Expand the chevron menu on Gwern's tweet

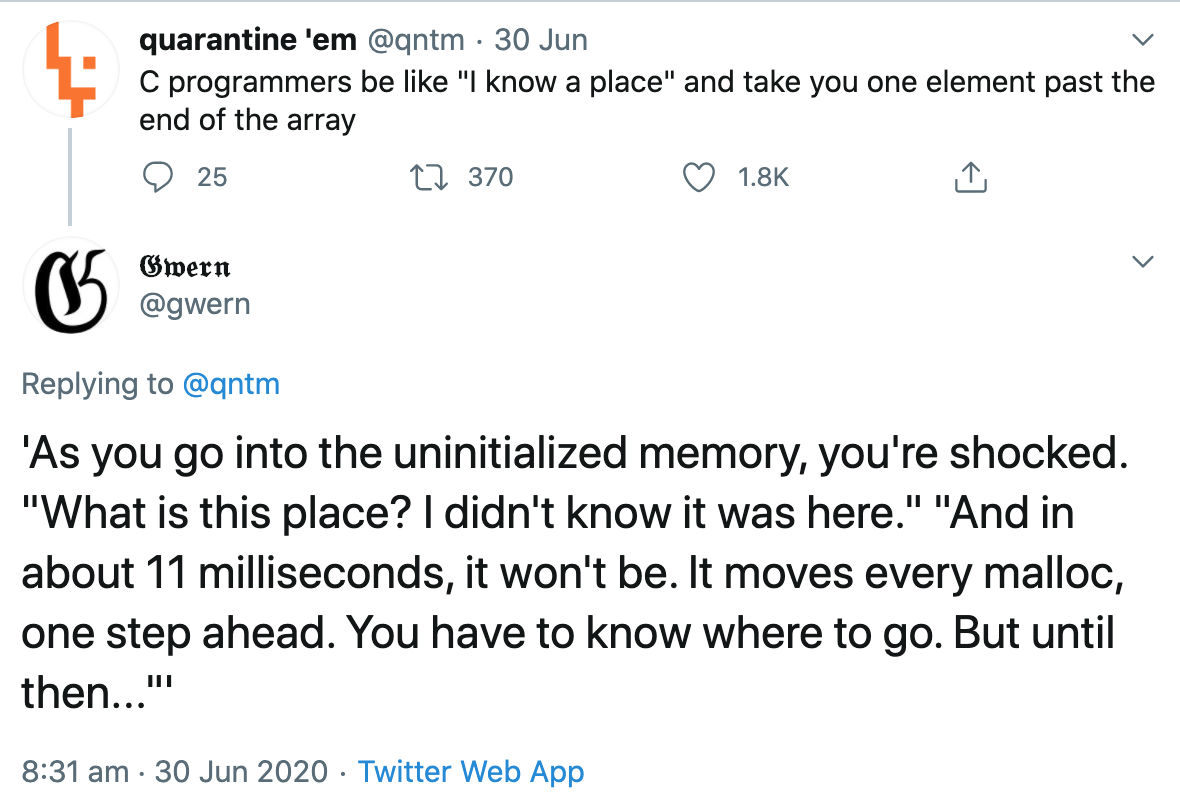pyautogui.click(x=1142, y=261)
